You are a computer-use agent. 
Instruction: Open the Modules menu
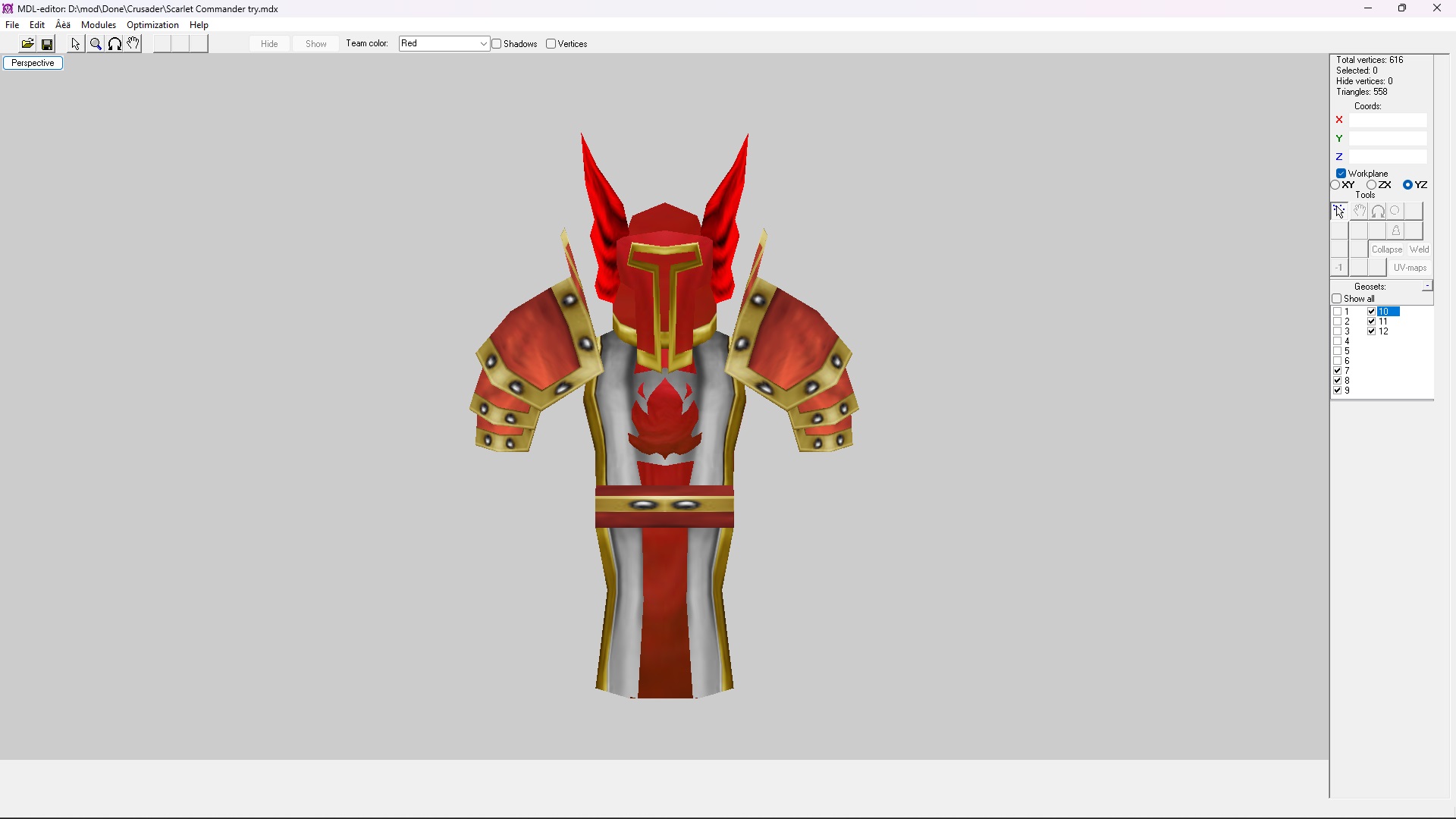(x=99, y=25)
